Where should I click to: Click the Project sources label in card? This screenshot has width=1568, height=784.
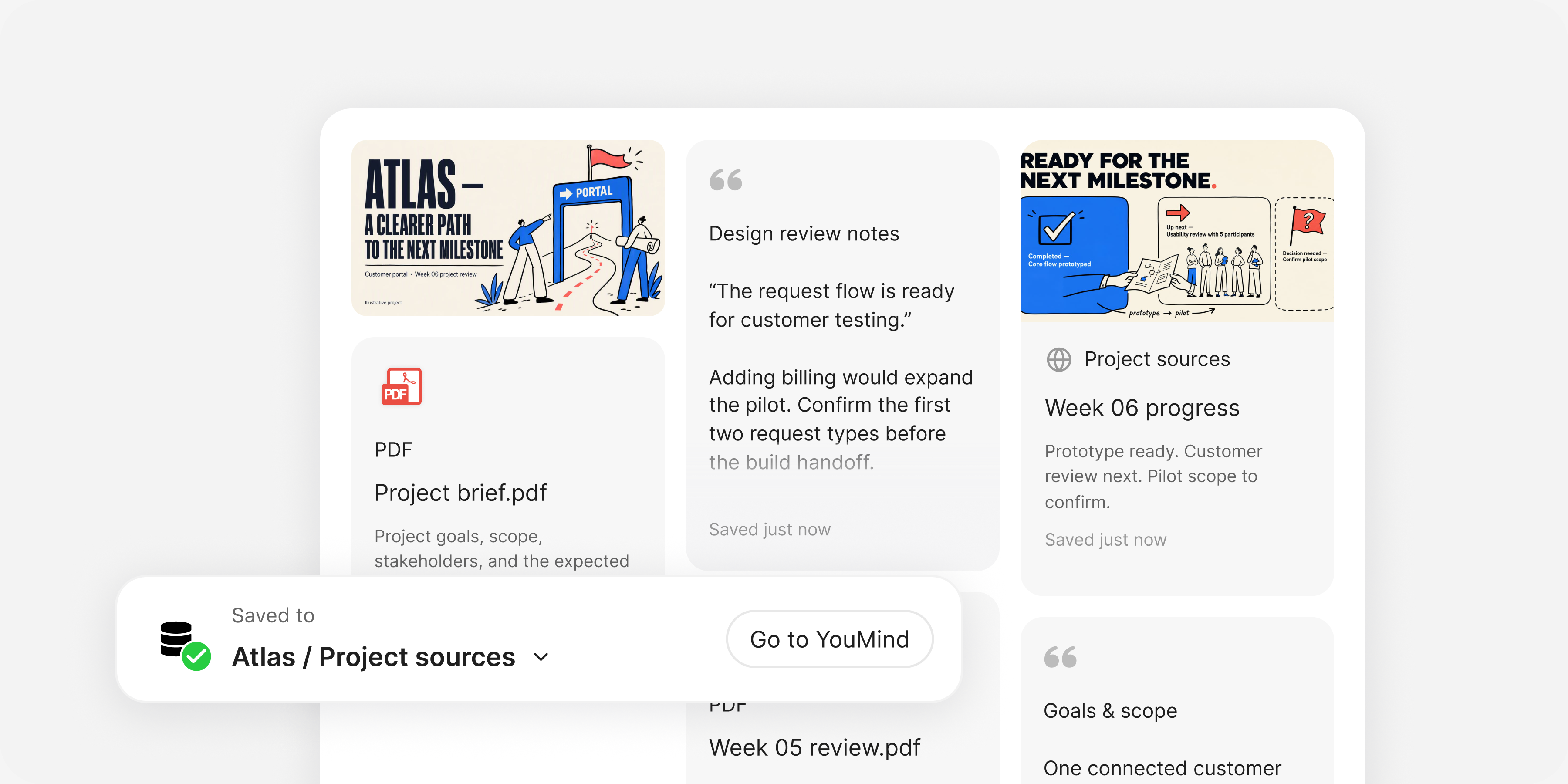tap(1157, 359)
